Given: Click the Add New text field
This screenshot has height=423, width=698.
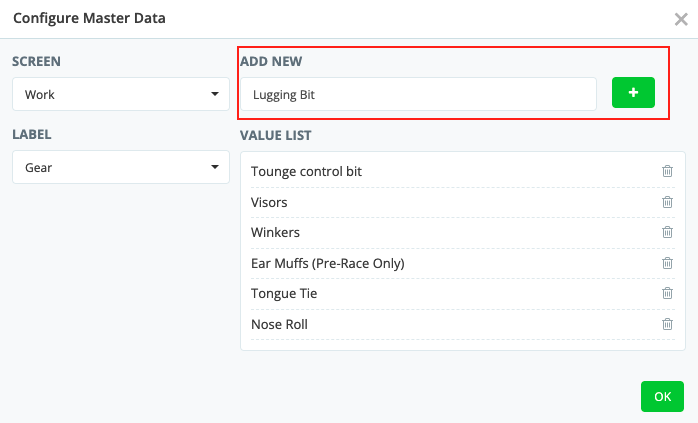Looking at the screenshot, I should [418, 94].
